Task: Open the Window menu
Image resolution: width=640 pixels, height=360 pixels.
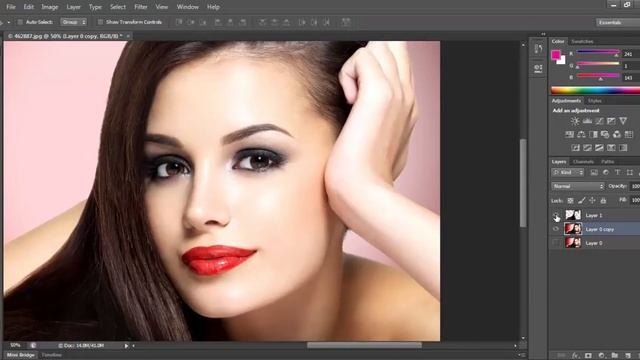Action: pyautogui.click(x=187, y=7)
